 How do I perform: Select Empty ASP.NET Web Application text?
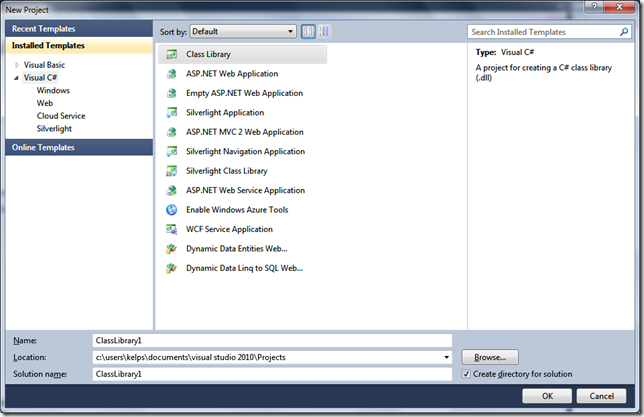(x=244, y=93)
